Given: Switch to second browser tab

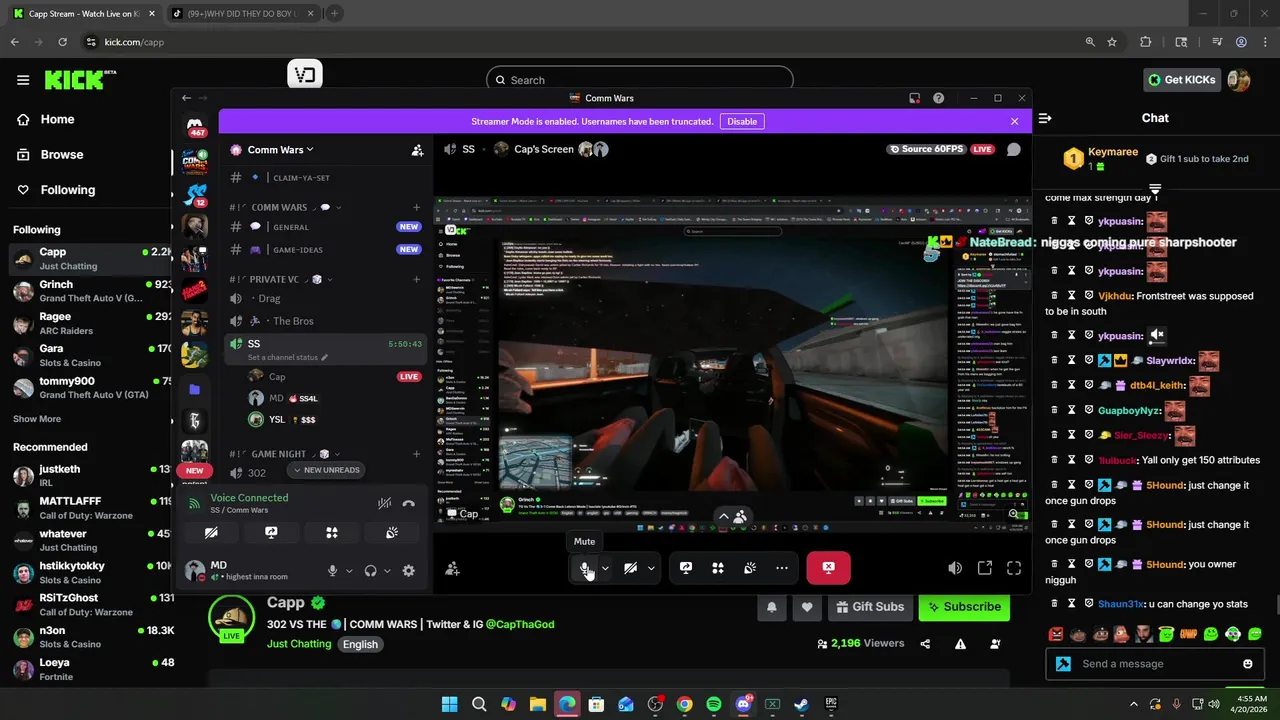Looking at the screenshot, I should coord(241,13).
